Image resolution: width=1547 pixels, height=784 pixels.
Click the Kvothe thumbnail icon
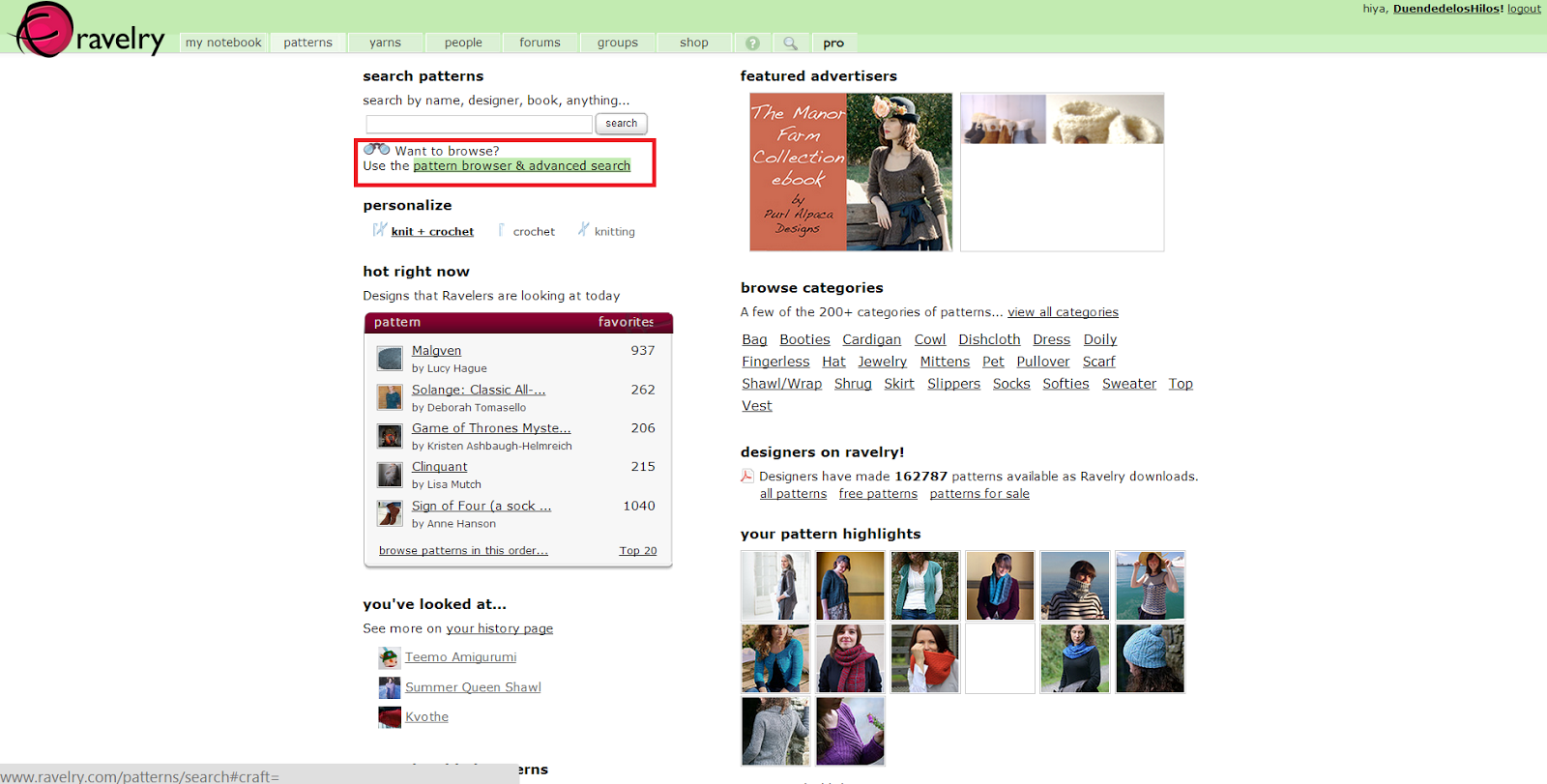(390, 717)
